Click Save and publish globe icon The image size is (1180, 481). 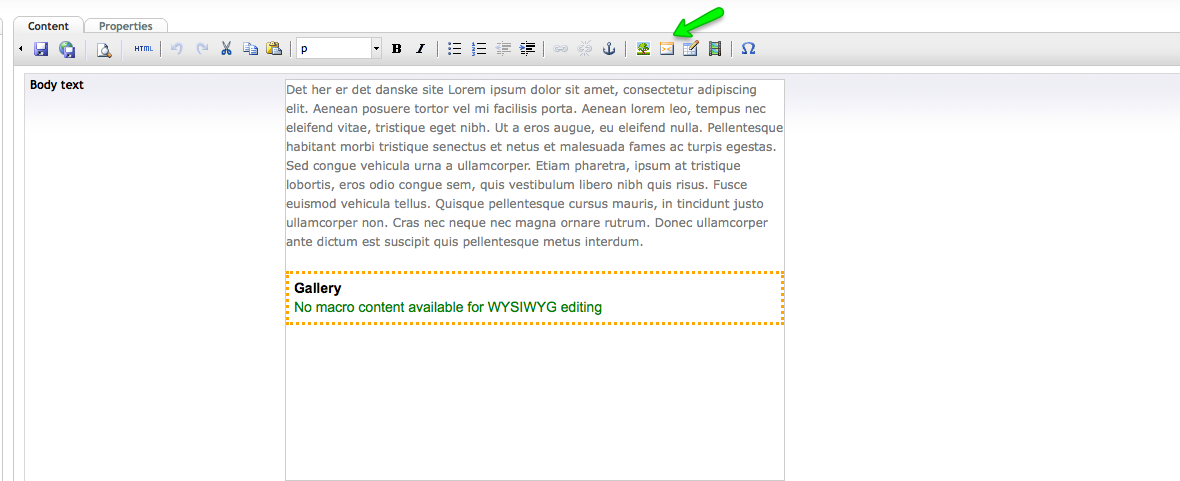coord(67,49)
